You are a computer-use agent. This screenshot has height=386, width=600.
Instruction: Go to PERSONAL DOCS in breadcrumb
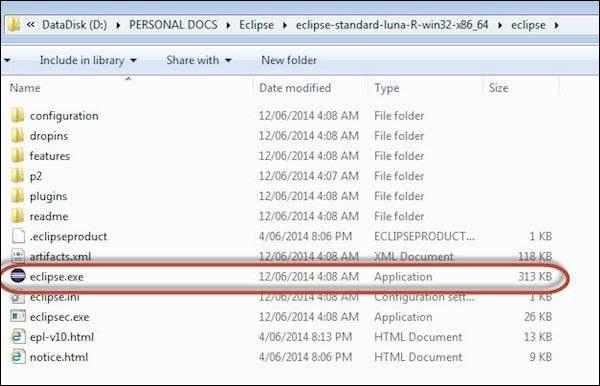click(x=173, y=25)
